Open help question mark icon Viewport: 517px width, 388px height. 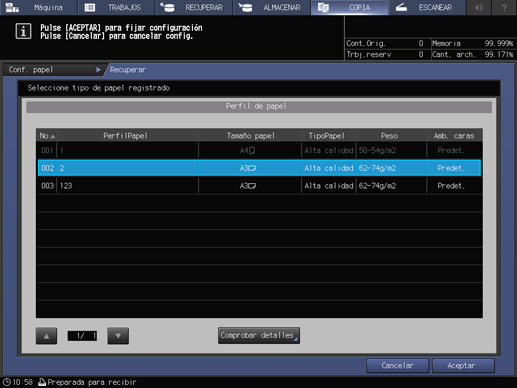point(504,7)
